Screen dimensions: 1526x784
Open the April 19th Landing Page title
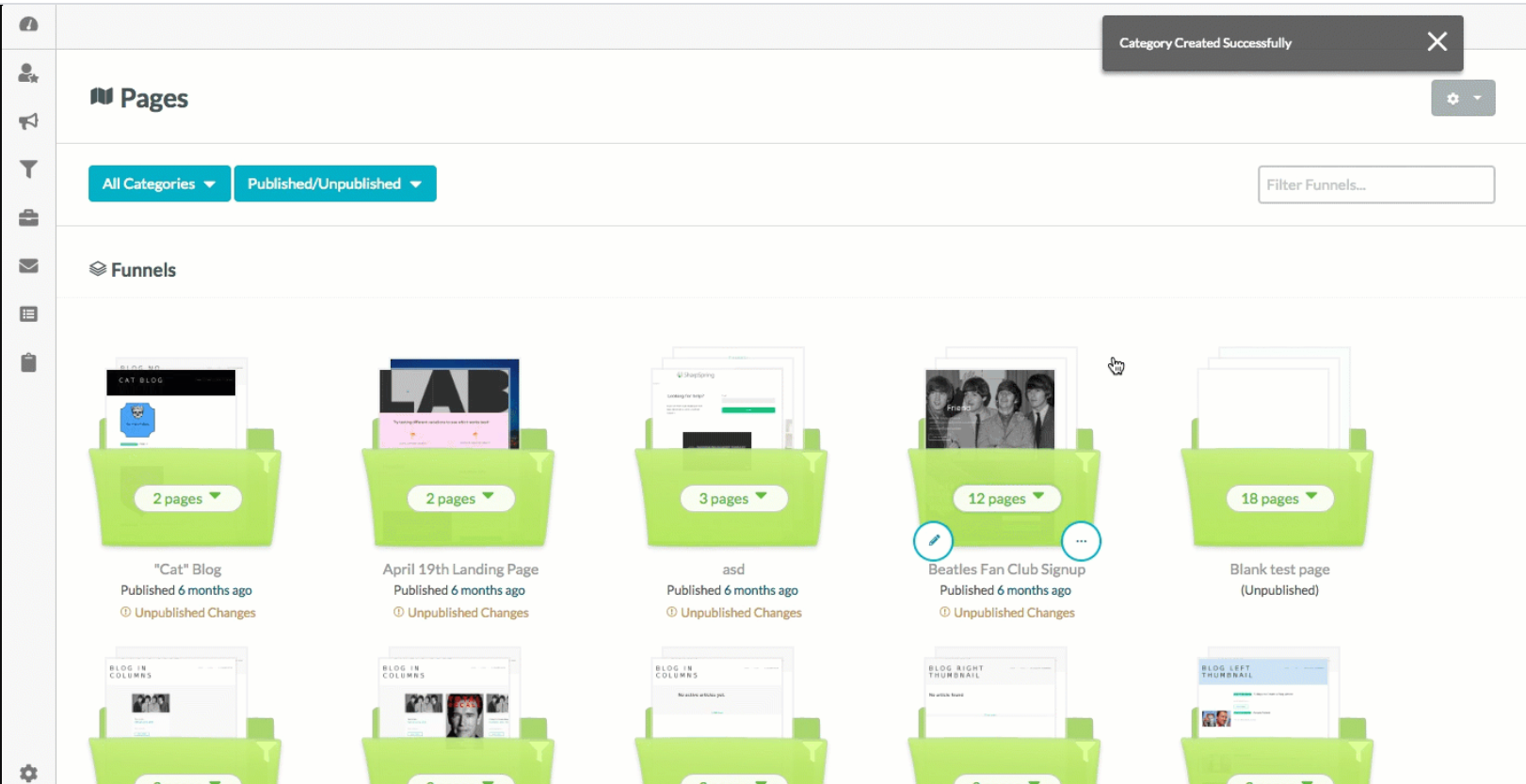coord(460,569)
